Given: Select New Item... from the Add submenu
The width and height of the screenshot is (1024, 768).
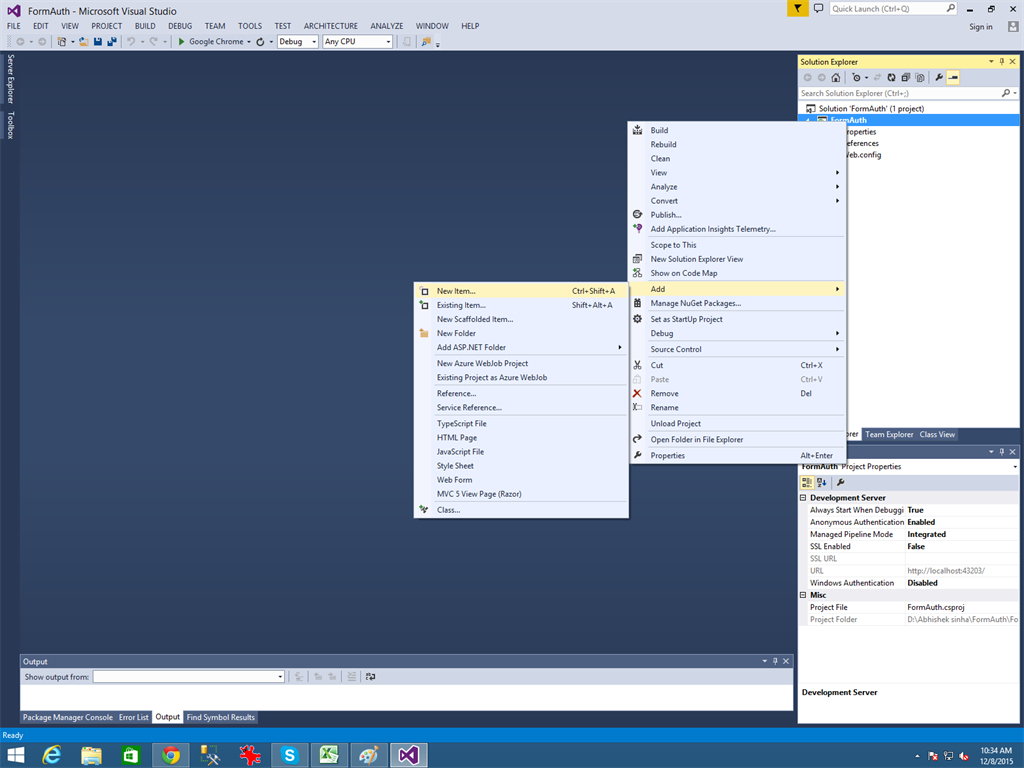Looking at the screenshot, I should (x=456, y=291).
